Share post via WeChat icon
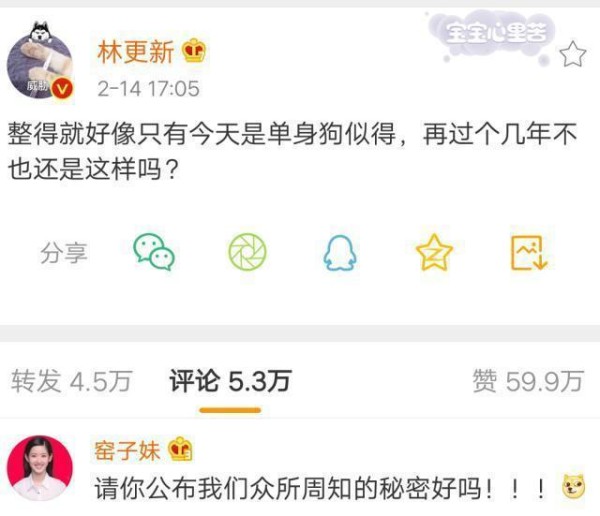 coord(154,252)
